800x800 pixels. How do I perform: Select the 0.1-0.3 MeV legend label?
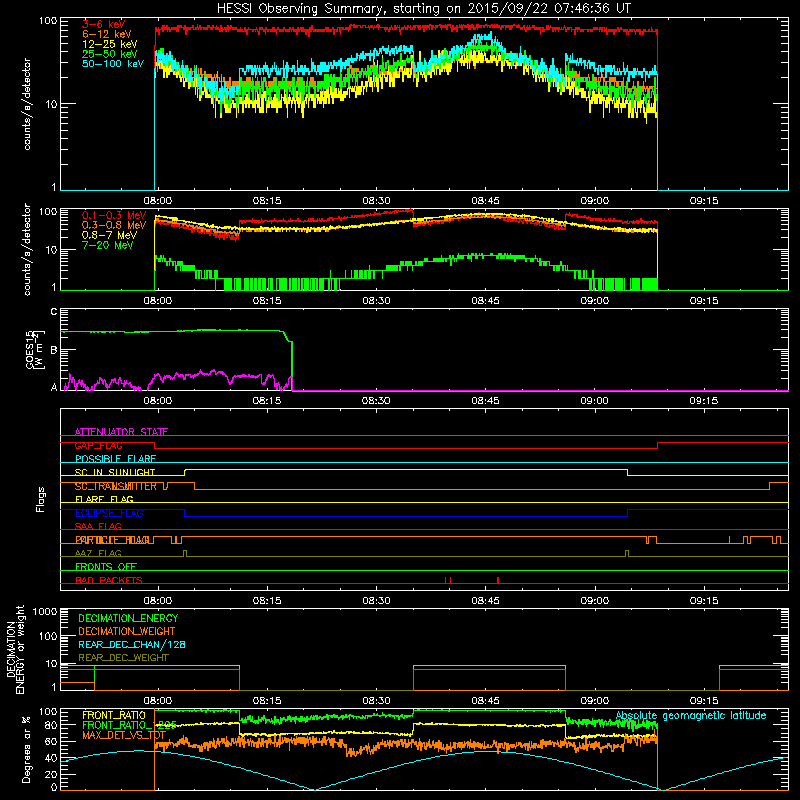tap(114, 215)
